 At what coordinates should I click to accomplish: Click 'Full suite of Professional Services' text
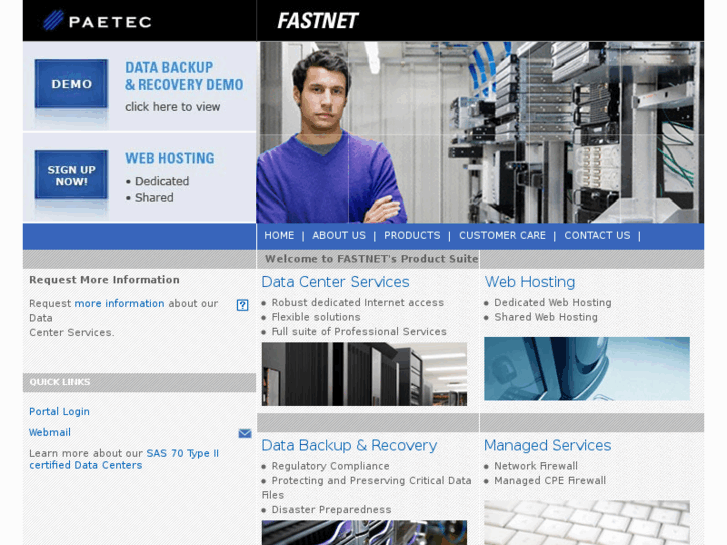click(359, 332)
